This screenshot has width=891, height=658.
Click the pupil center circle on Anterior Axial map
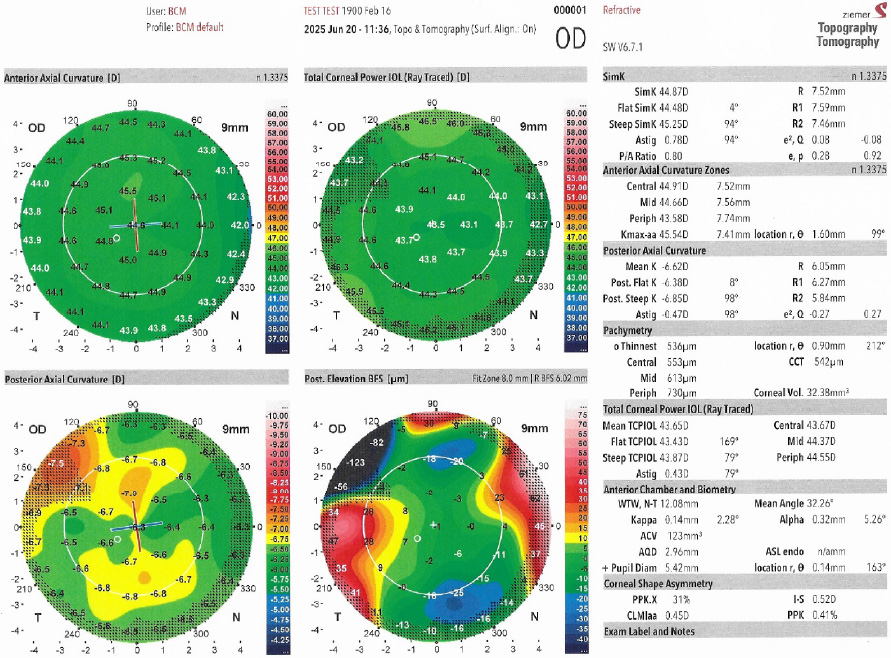(117, 239)
